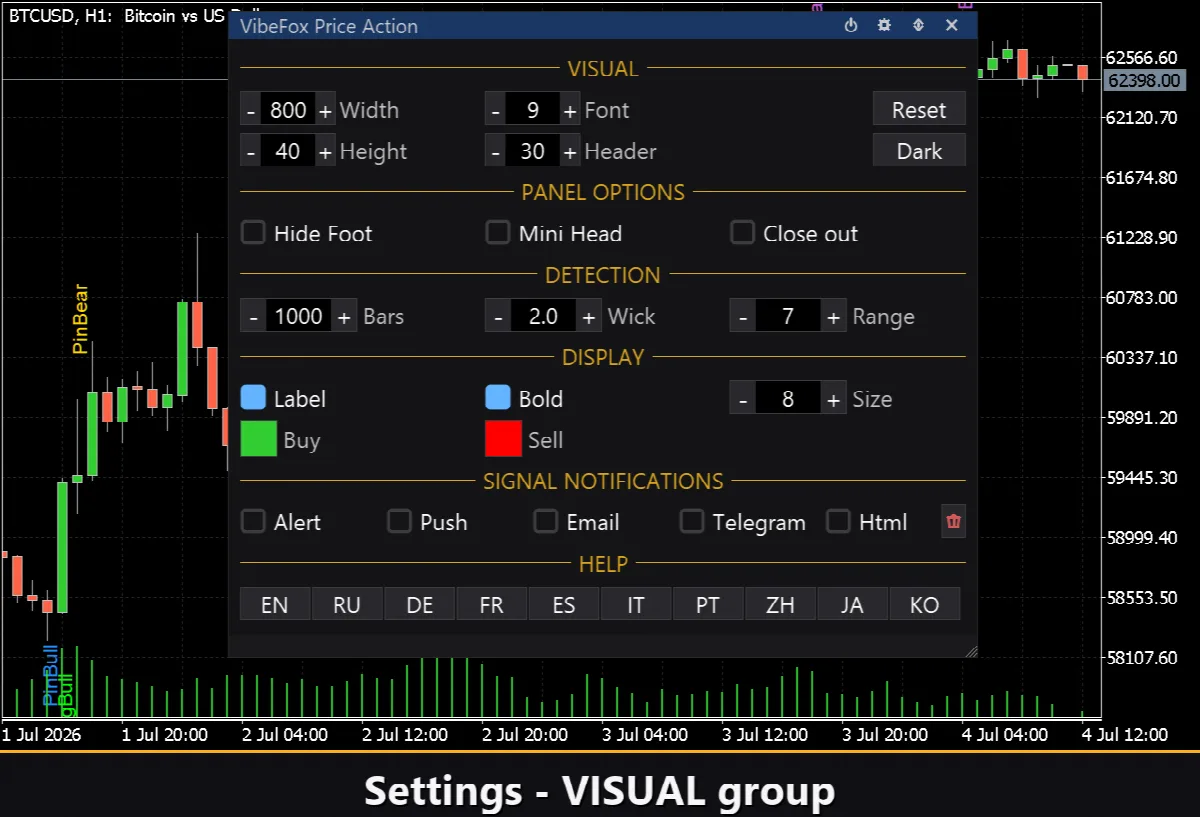Open the red Sell color swatch
This screenshot has width=1200, height=817.
503,439
